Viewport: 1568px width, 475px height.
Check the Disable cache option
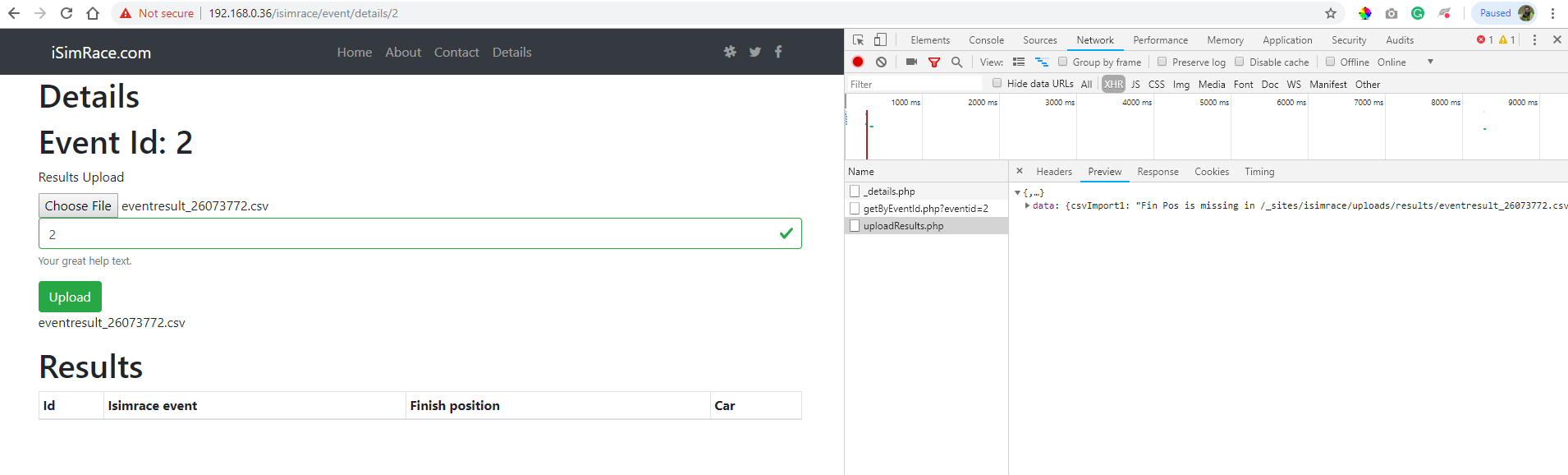click(x=1240, y=62)
